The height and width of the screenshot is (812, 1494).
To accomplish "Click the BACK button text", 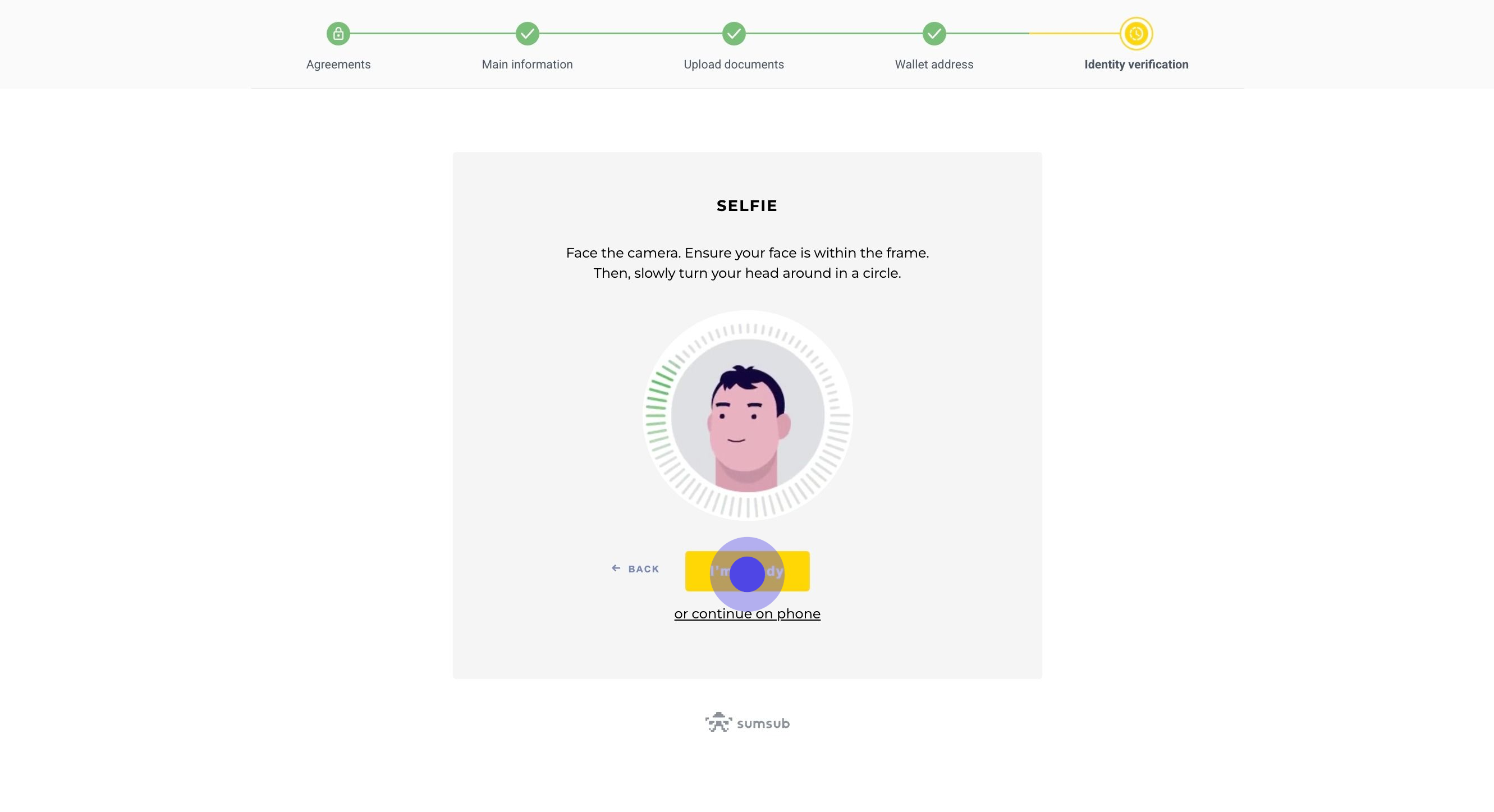I will tap(644, 569).
